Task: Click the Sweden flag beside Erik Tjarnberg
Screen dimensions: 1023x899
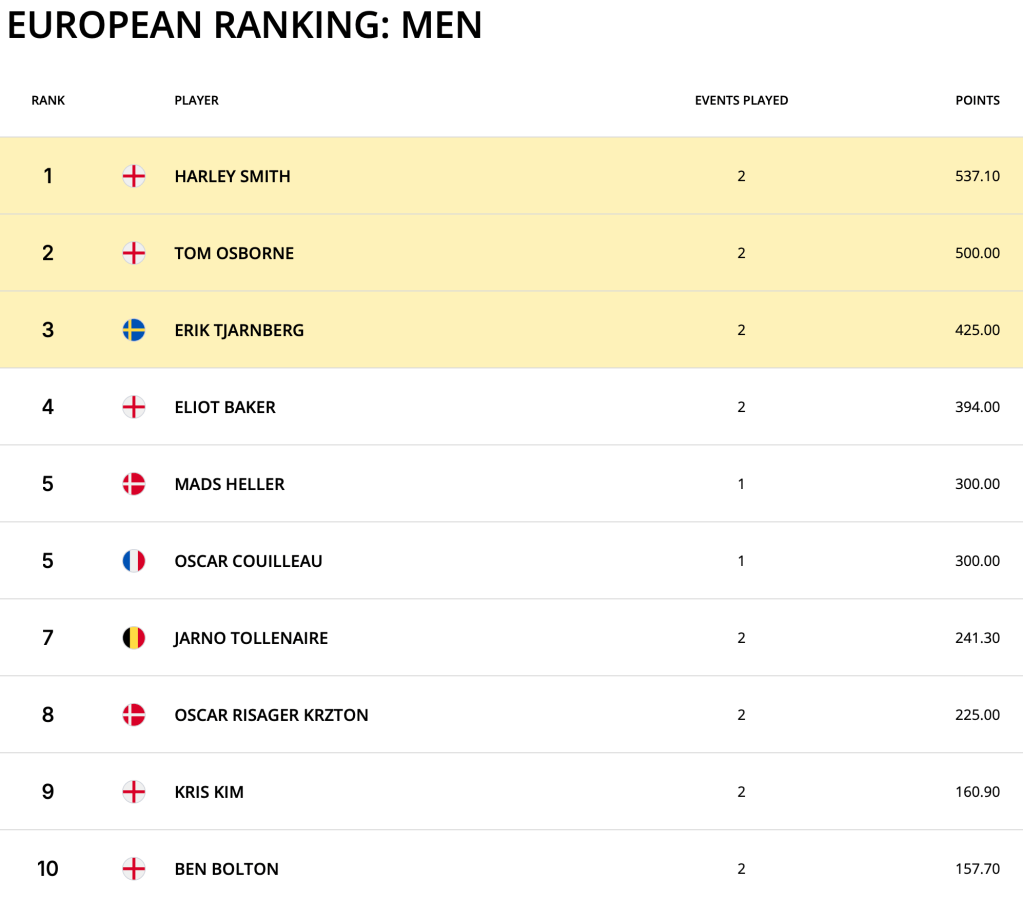Action: [133, 330]
